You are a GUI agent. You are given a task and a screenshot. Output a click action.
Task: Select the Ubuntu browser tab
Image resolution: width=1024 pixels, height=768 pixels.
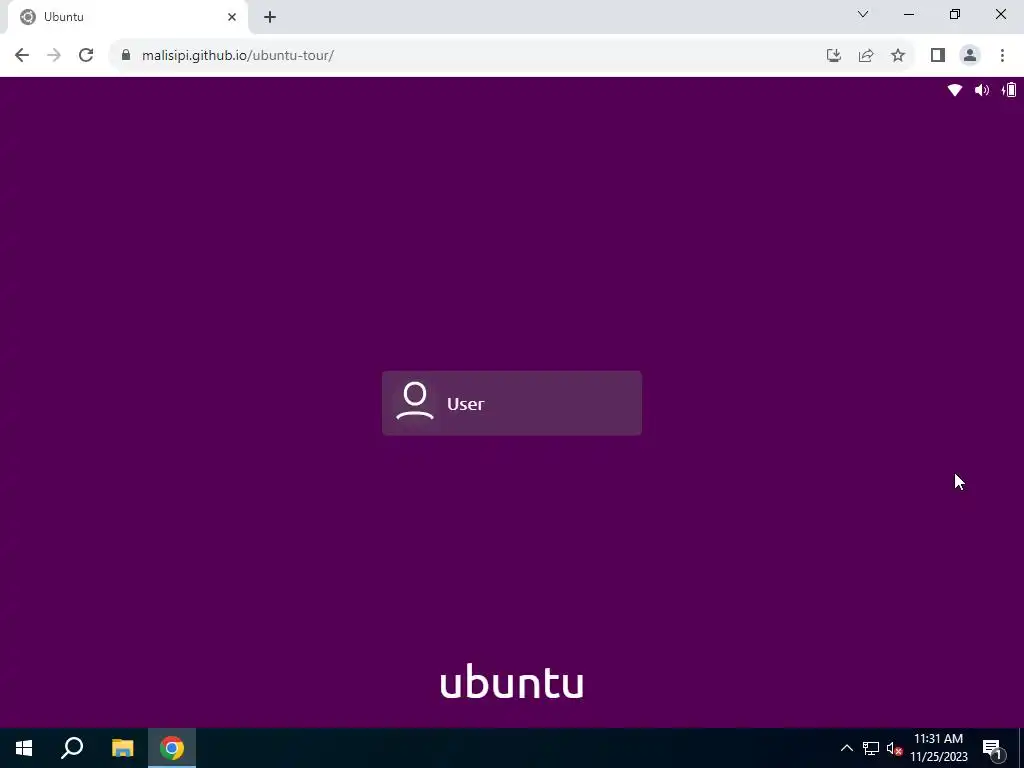click(x=127, y=17)
